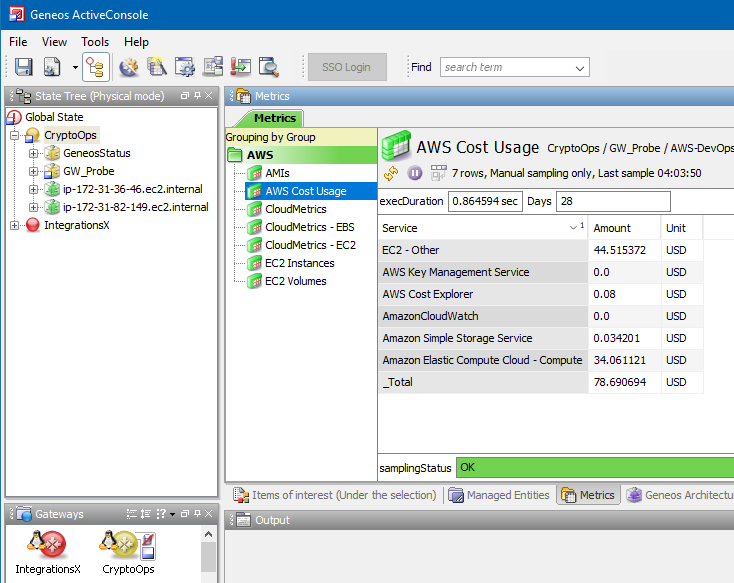Select the CryptoOps gateway in the tree
Image resolution: width=734 pixels, height=583 pixels.
pyautogui.click(x=71, y=135)
